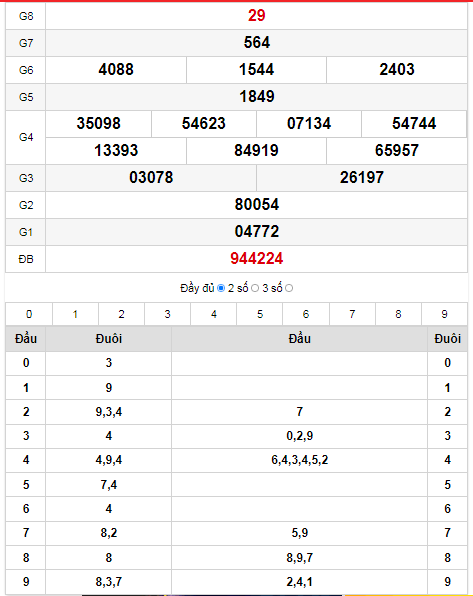Click G4 number 84919

(x=256, y=151)
